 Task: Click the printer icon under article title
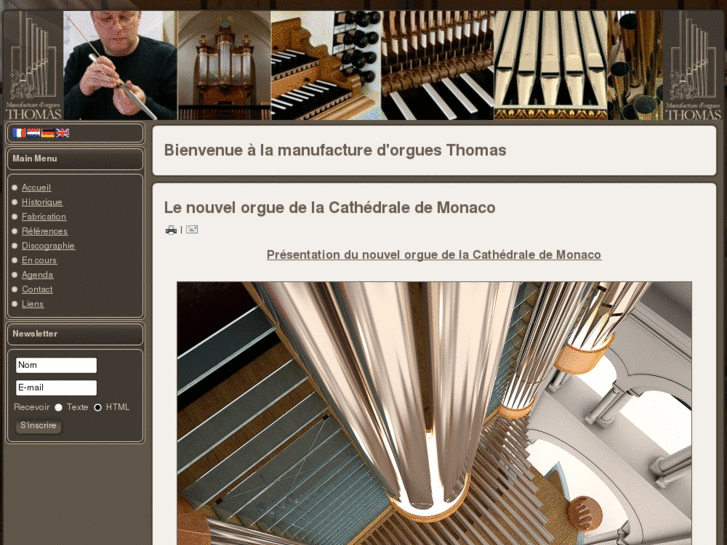pyautogui.click(x=171, y=230)
